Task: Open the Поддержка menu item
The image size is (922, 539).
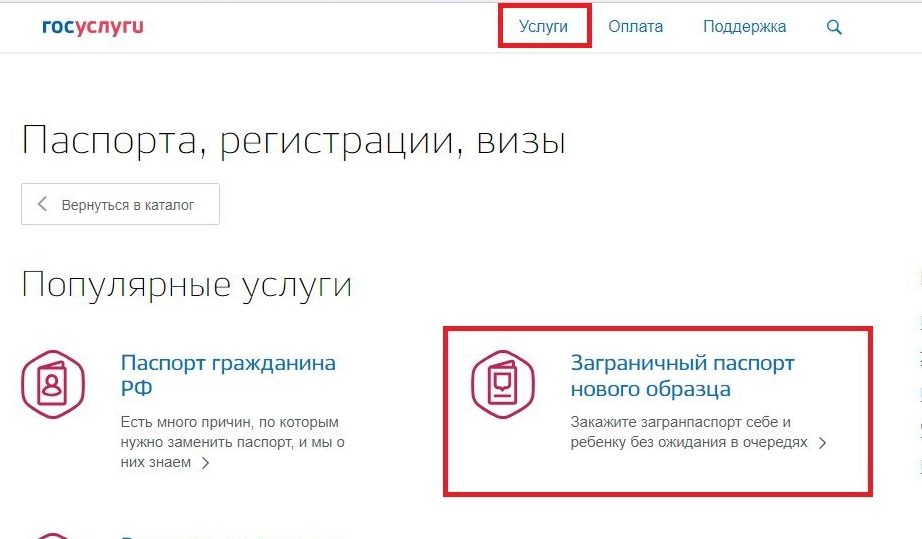Action: (x=744, y=27)
